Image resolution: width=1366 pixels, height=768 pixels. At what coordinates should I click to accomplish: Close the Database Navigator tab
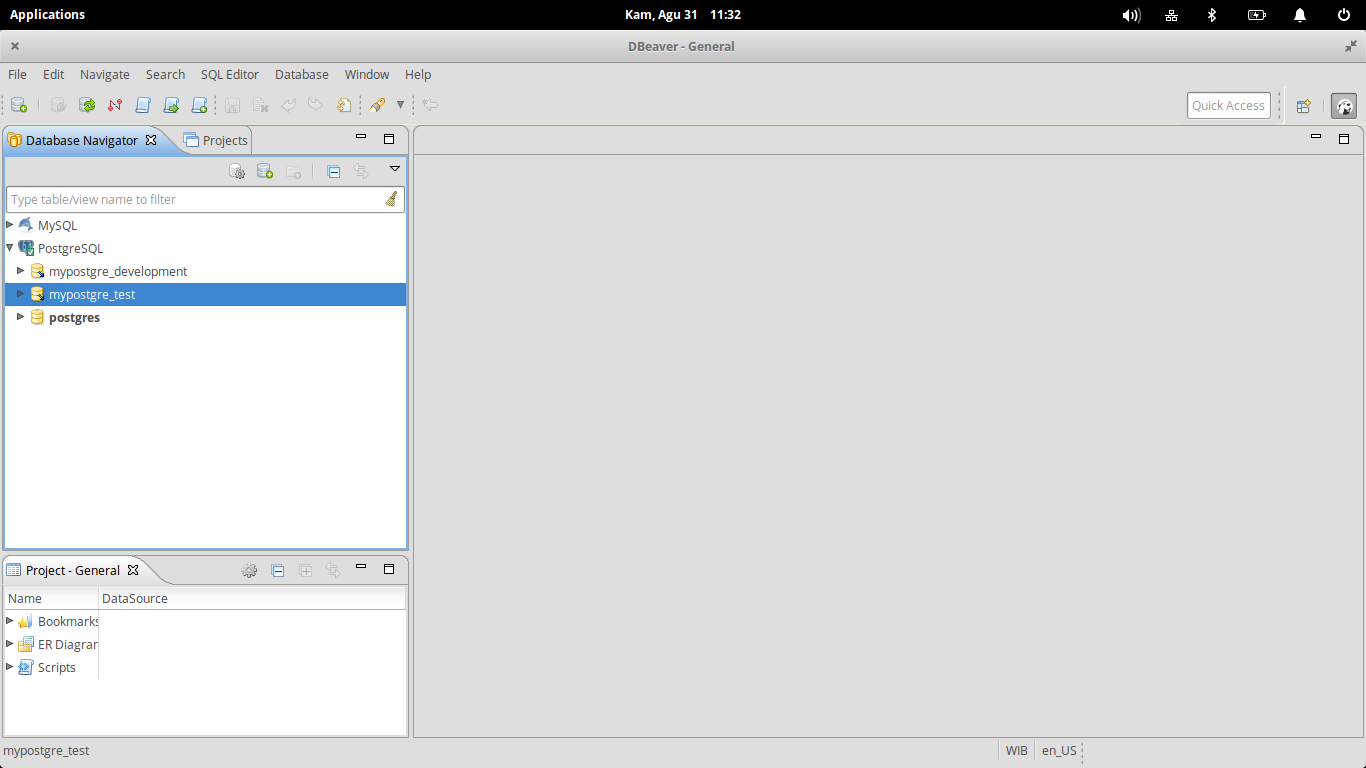(x=151, y=140)
